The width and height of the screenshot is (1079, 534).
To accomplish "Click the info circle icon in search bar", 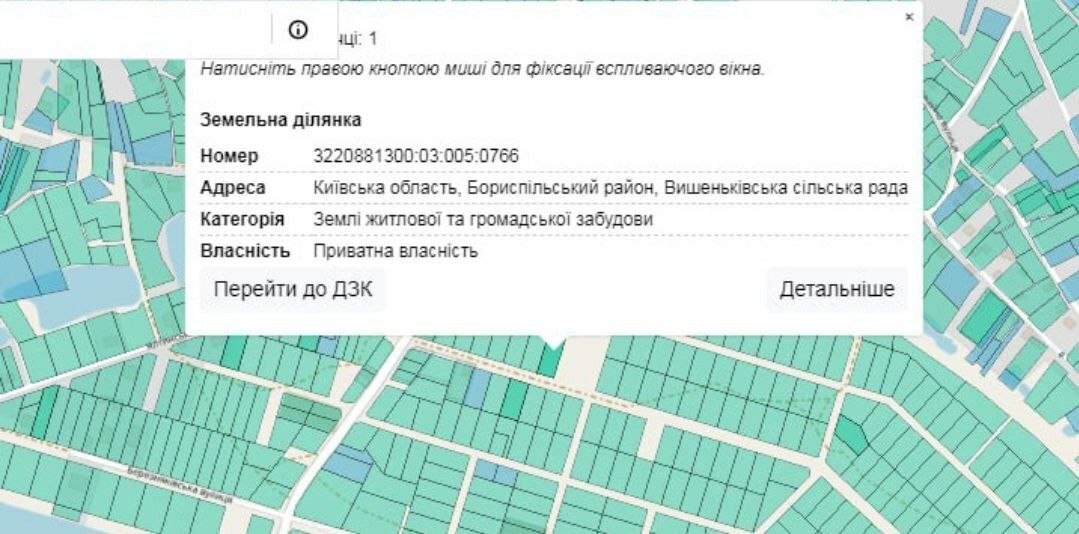I will tap(298, 30).
